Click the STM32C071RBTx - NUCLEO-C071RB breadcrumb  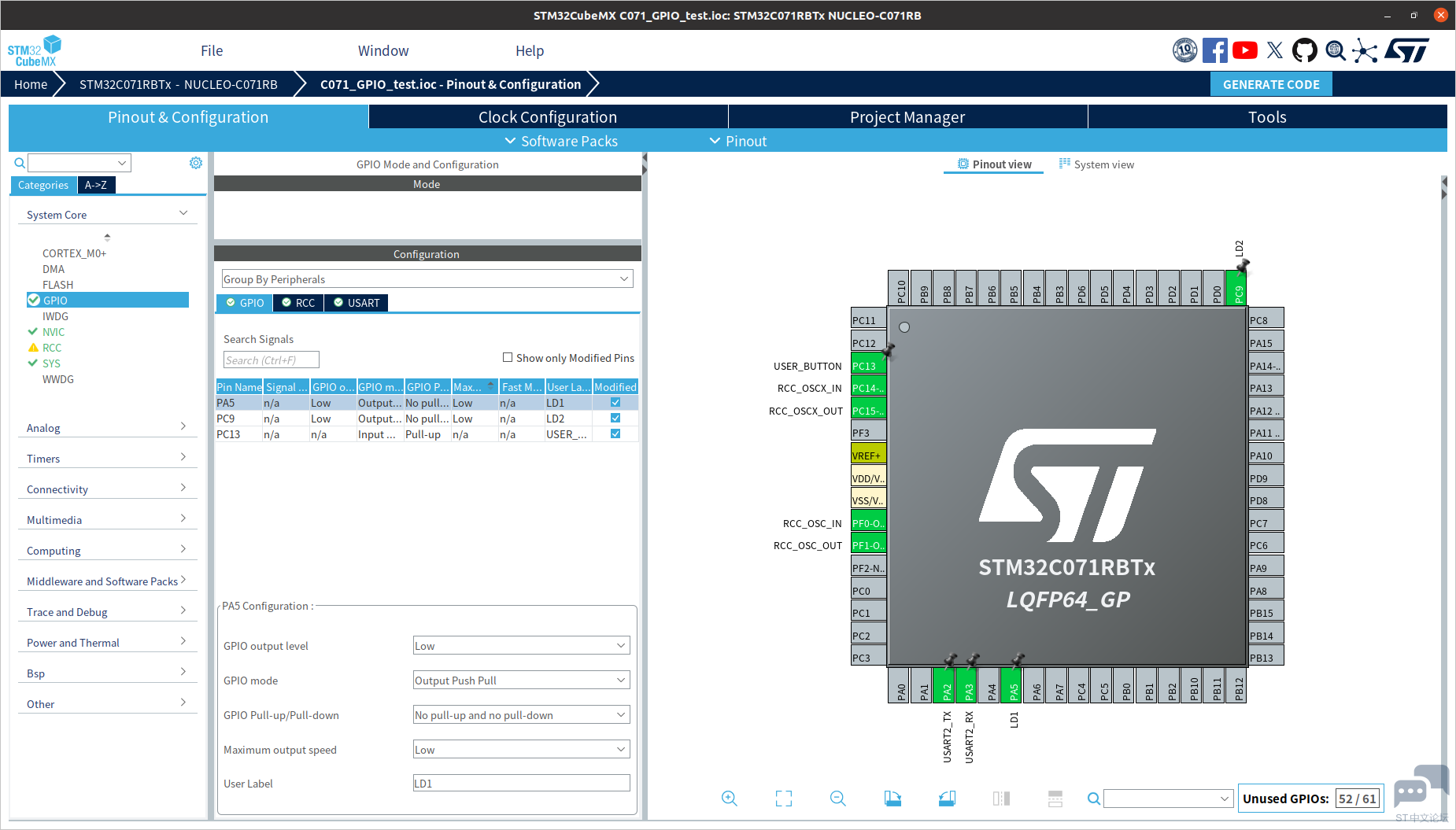click(x=179, y=84)
